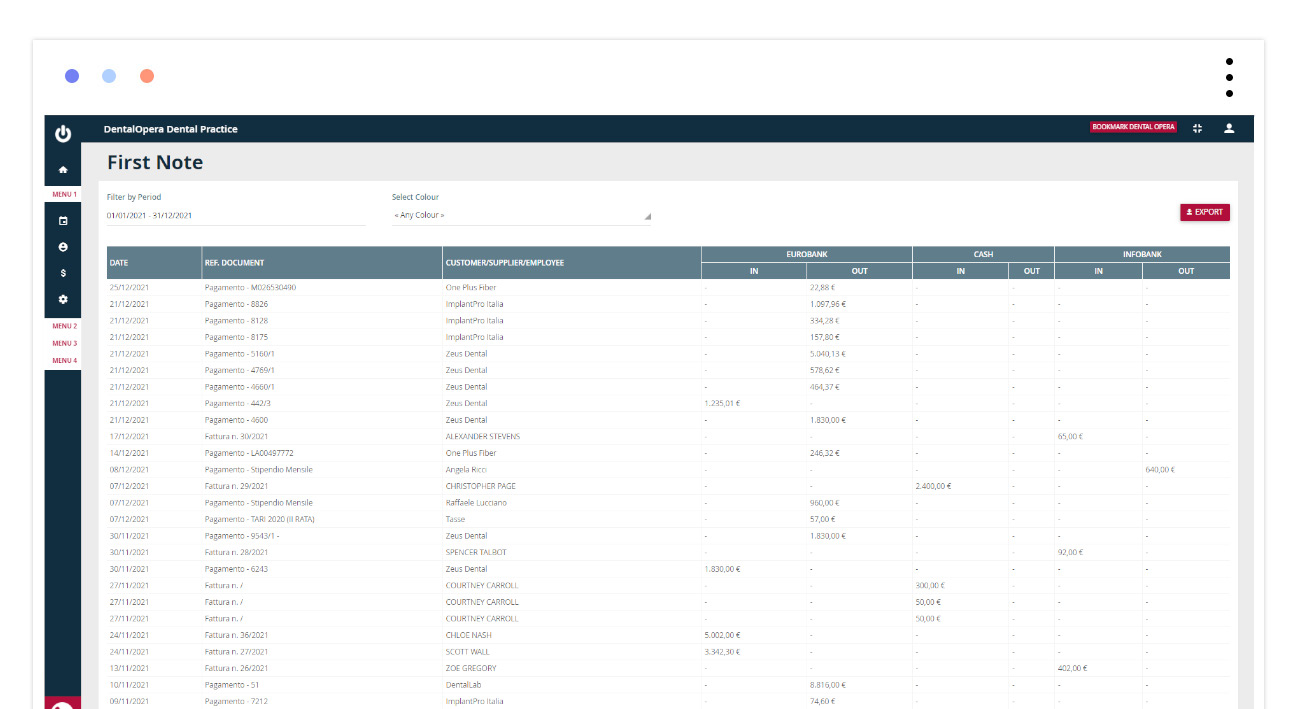This screenshot has width=1300, height=709.
Task: Click CHRISTOPHER PAGE customer cell
Action: pos(482,486)
